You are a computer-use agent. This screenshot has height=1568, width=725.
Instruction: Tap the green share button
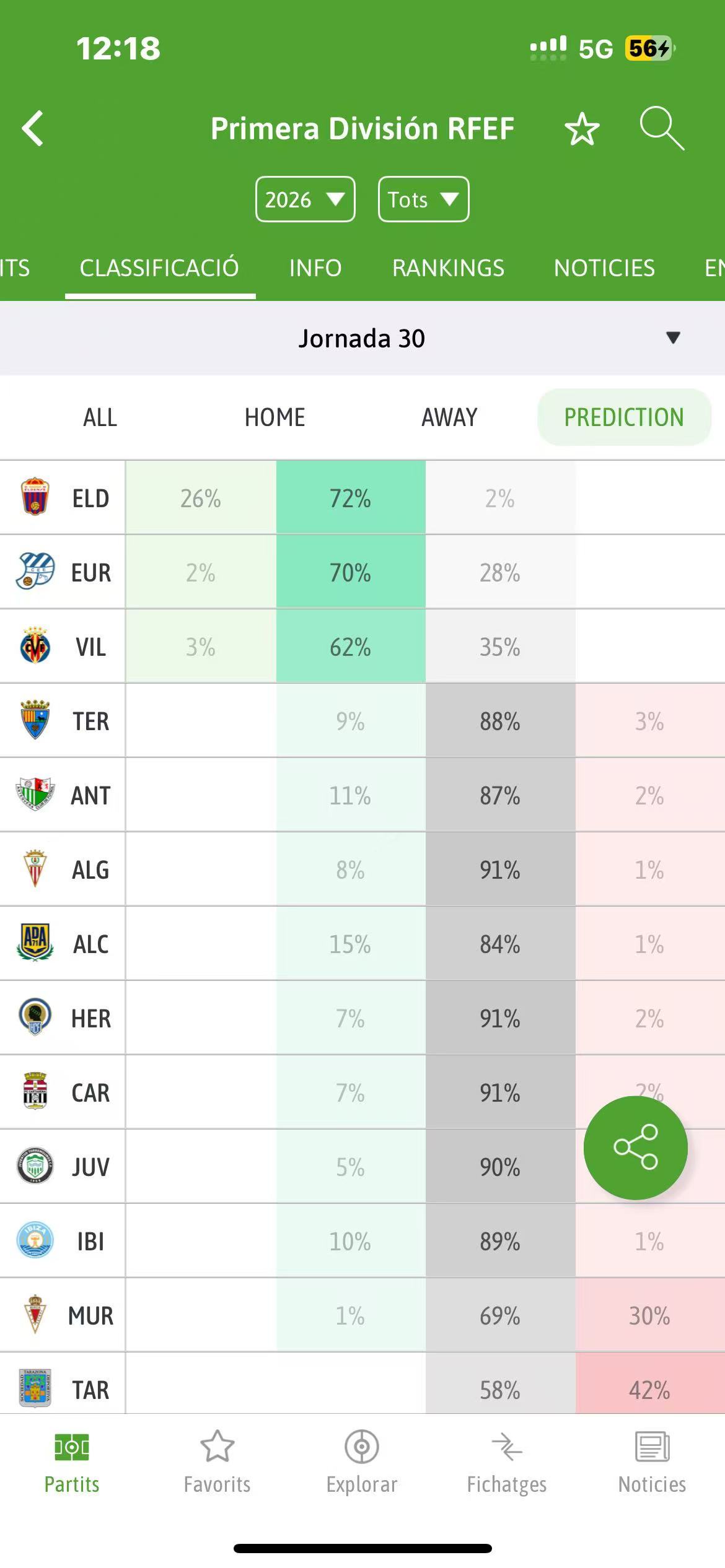[635, 1148]
